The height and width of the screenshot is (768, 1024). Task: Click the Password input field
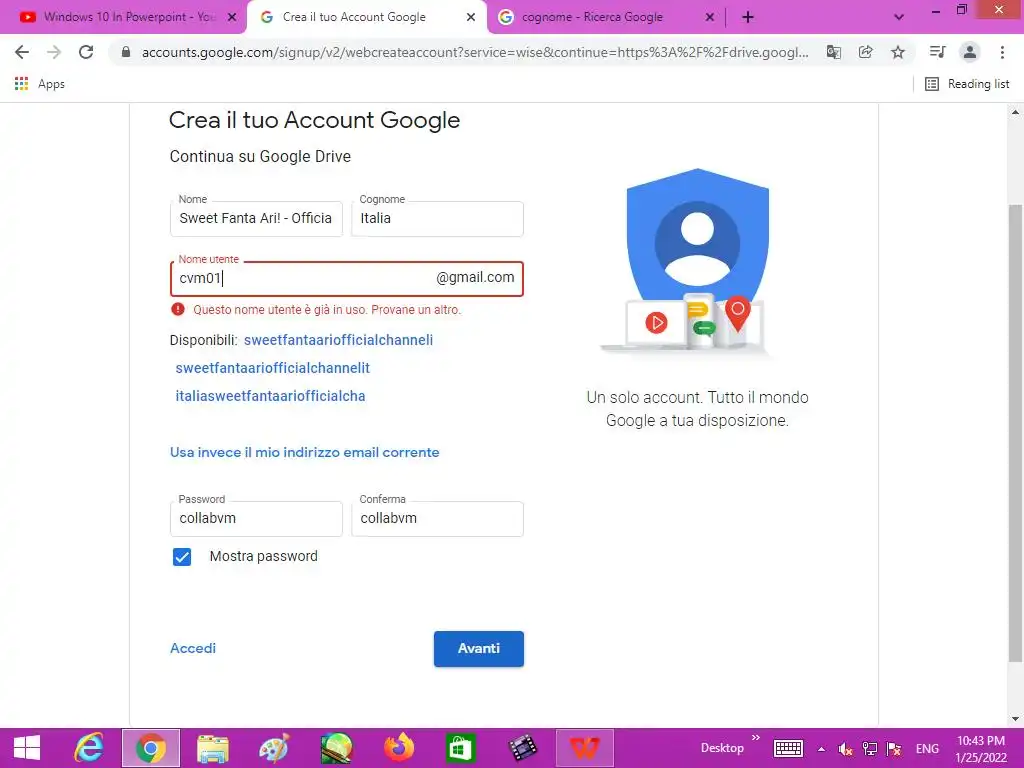(x=256, y=519)
